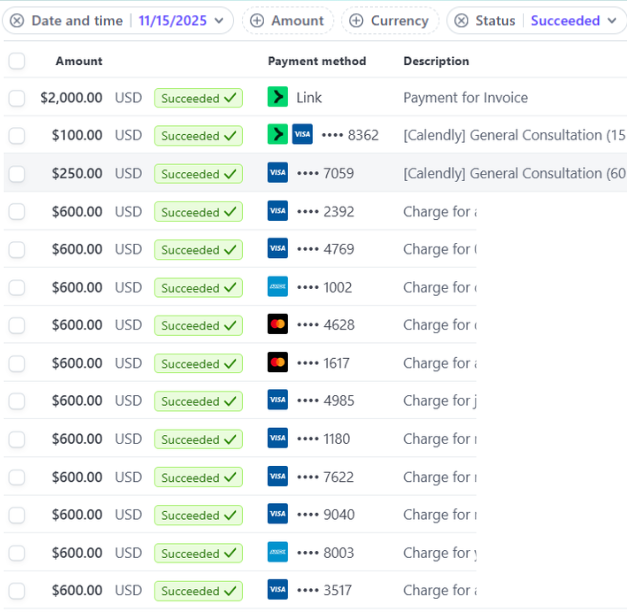
Task: Click Succeeded badge in $2,000.00 row
Action: pos(198,98)
